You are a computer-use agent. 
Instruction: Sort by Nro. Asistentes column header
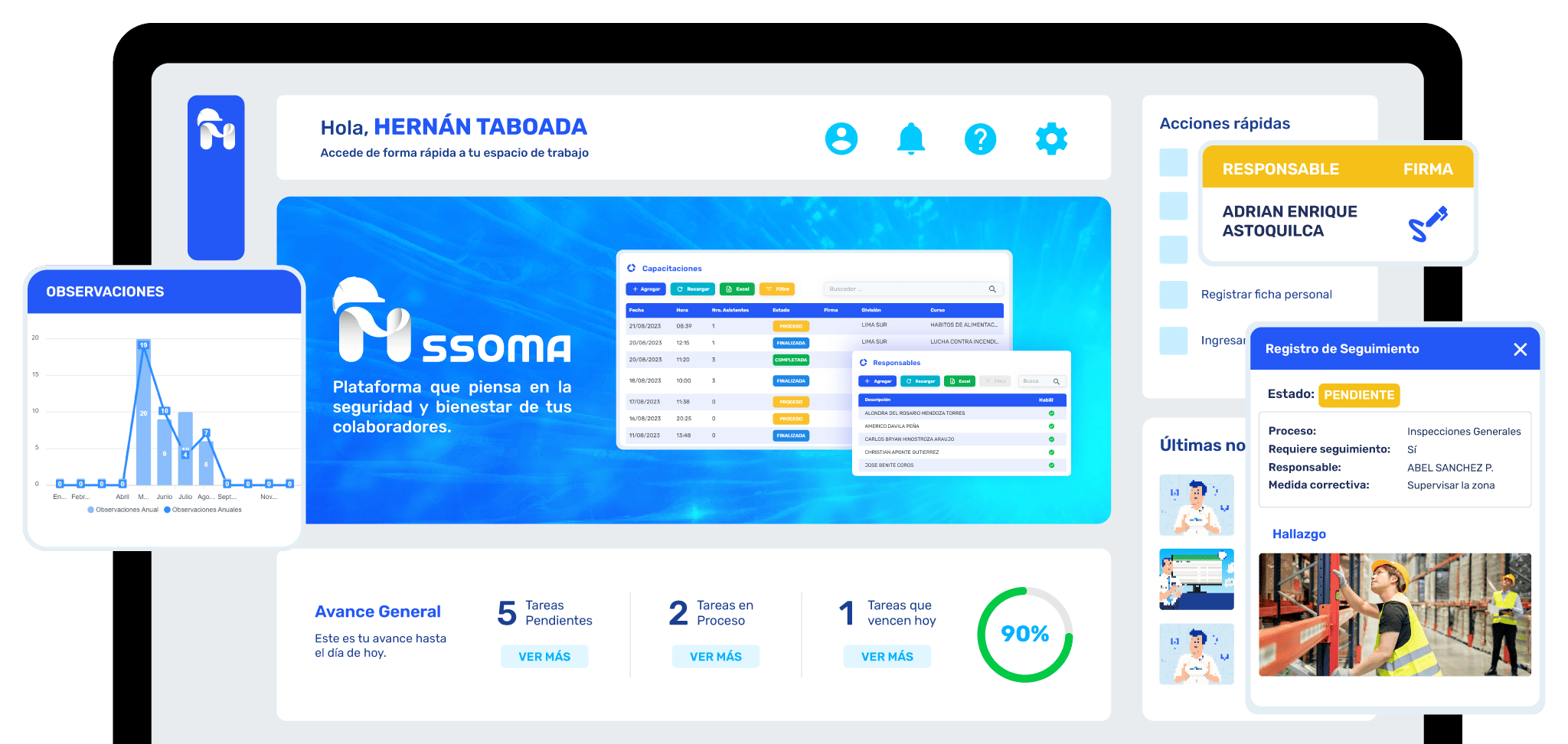(730, 310)
